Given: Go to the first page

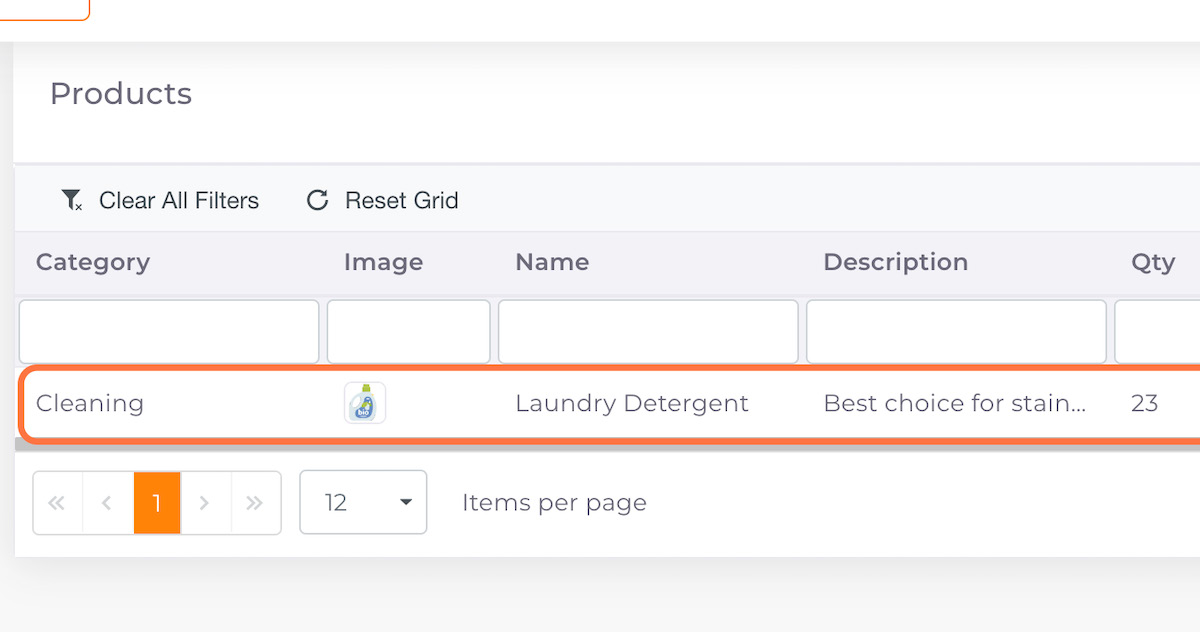Looking at the screenshot, I should point(57,502).
